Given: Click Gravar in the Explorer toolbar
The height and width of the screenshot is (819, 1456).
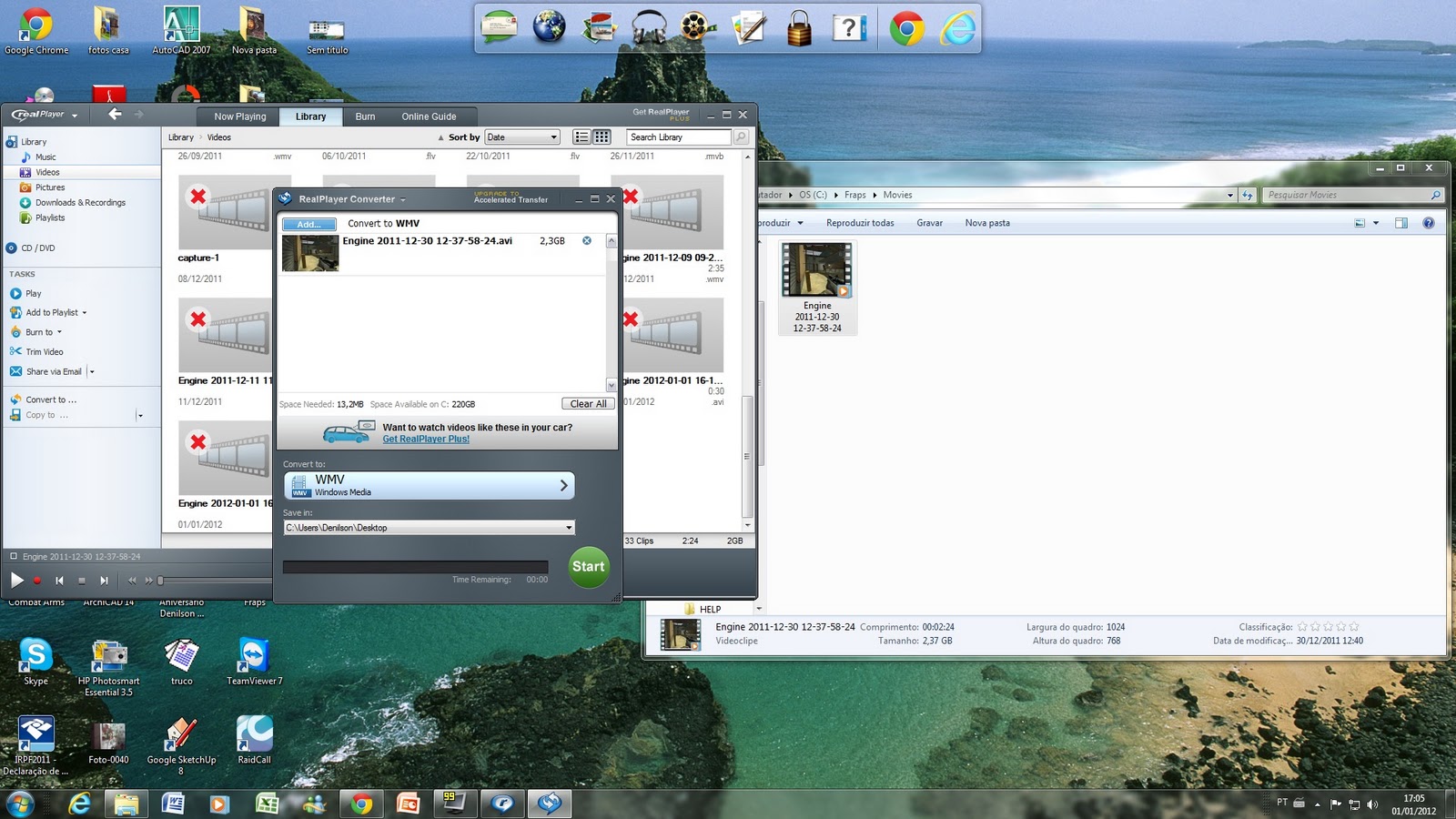Looking at the screenshot, I should (929, 223).
